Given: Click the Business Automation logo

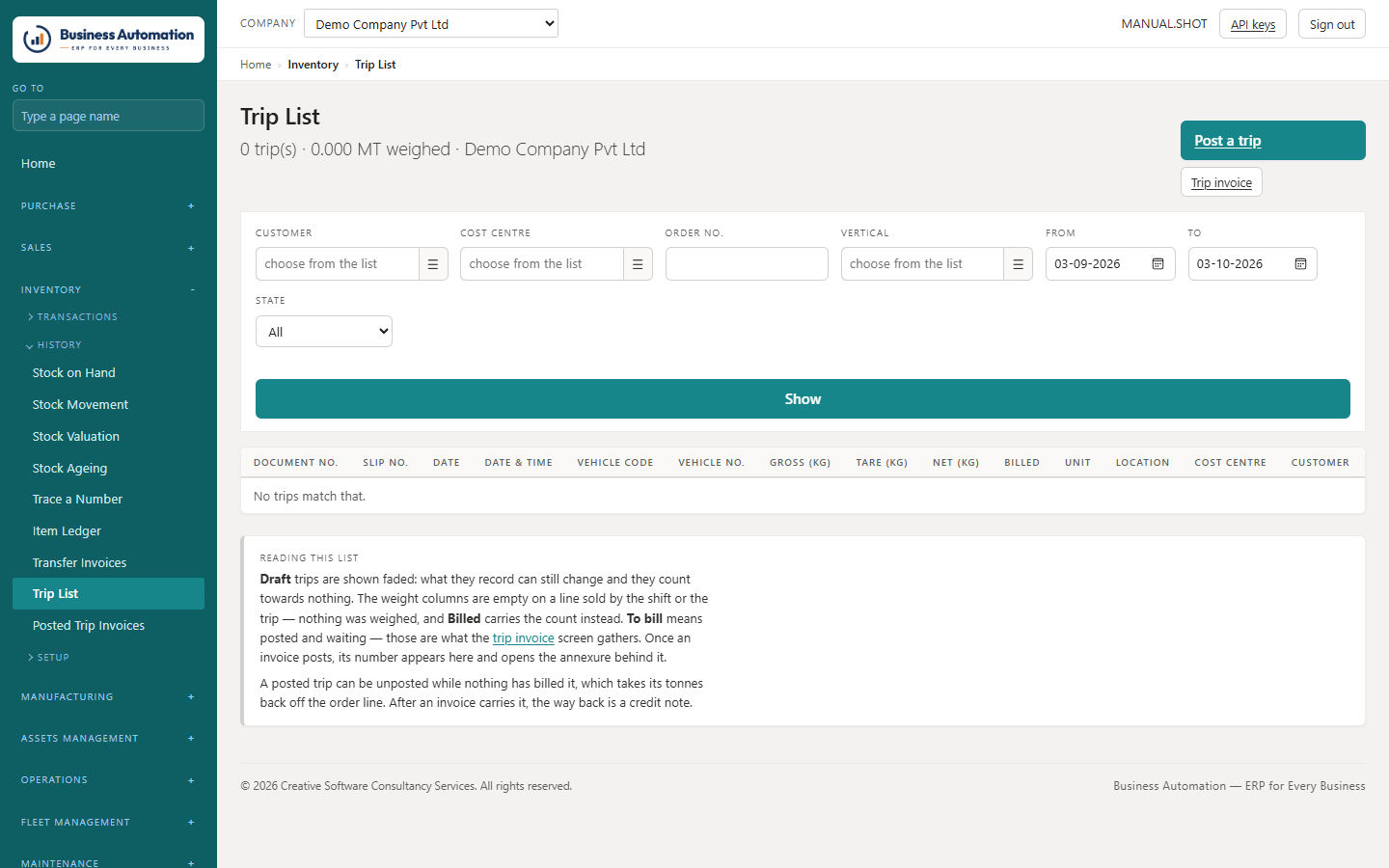Looking at the screenshot, I should coord(108,40).
